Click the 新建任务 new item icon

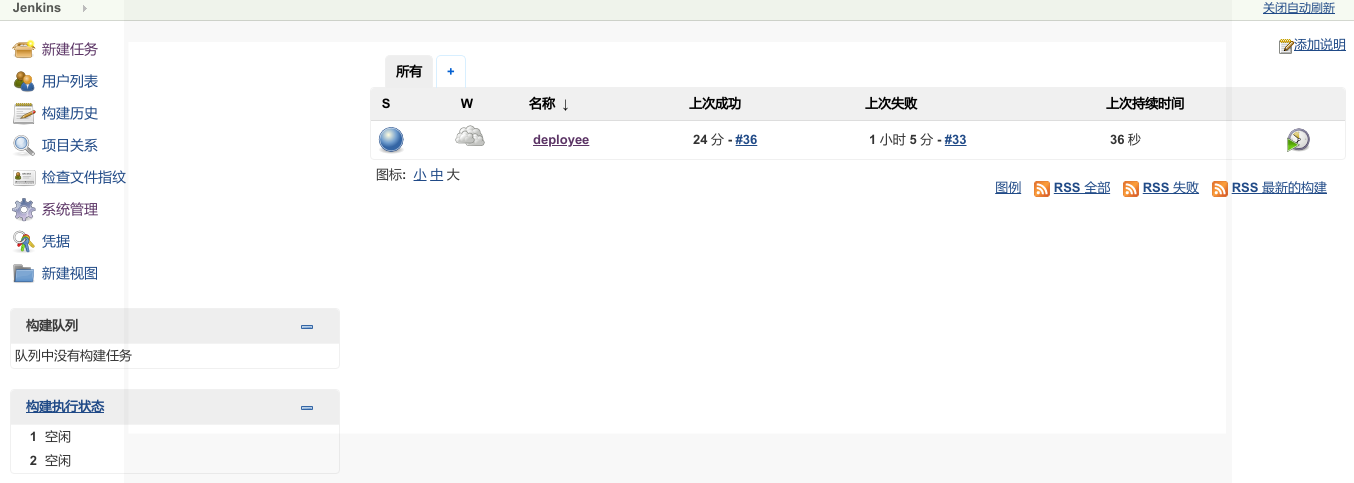24,49
